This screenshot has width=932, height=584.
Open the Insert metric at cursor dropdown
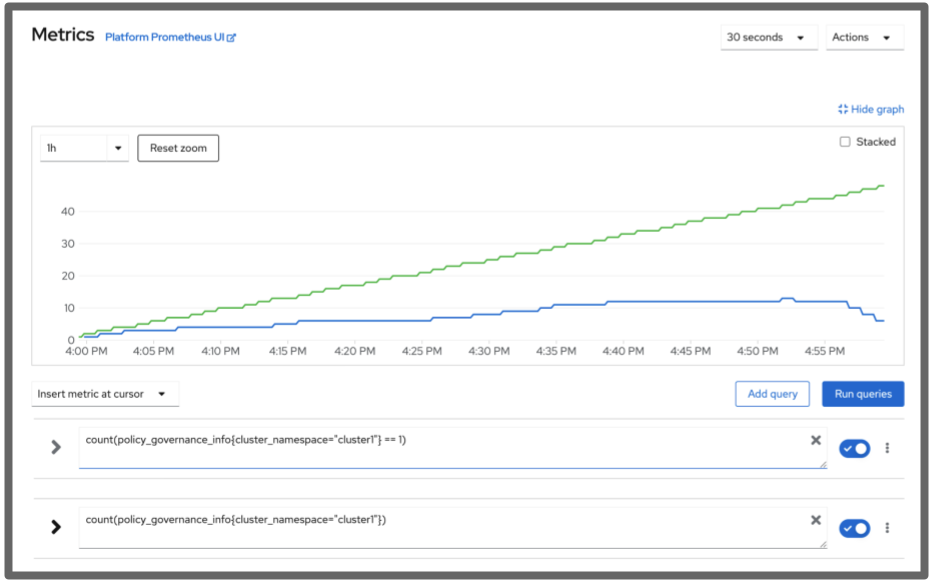coord(105,394)
